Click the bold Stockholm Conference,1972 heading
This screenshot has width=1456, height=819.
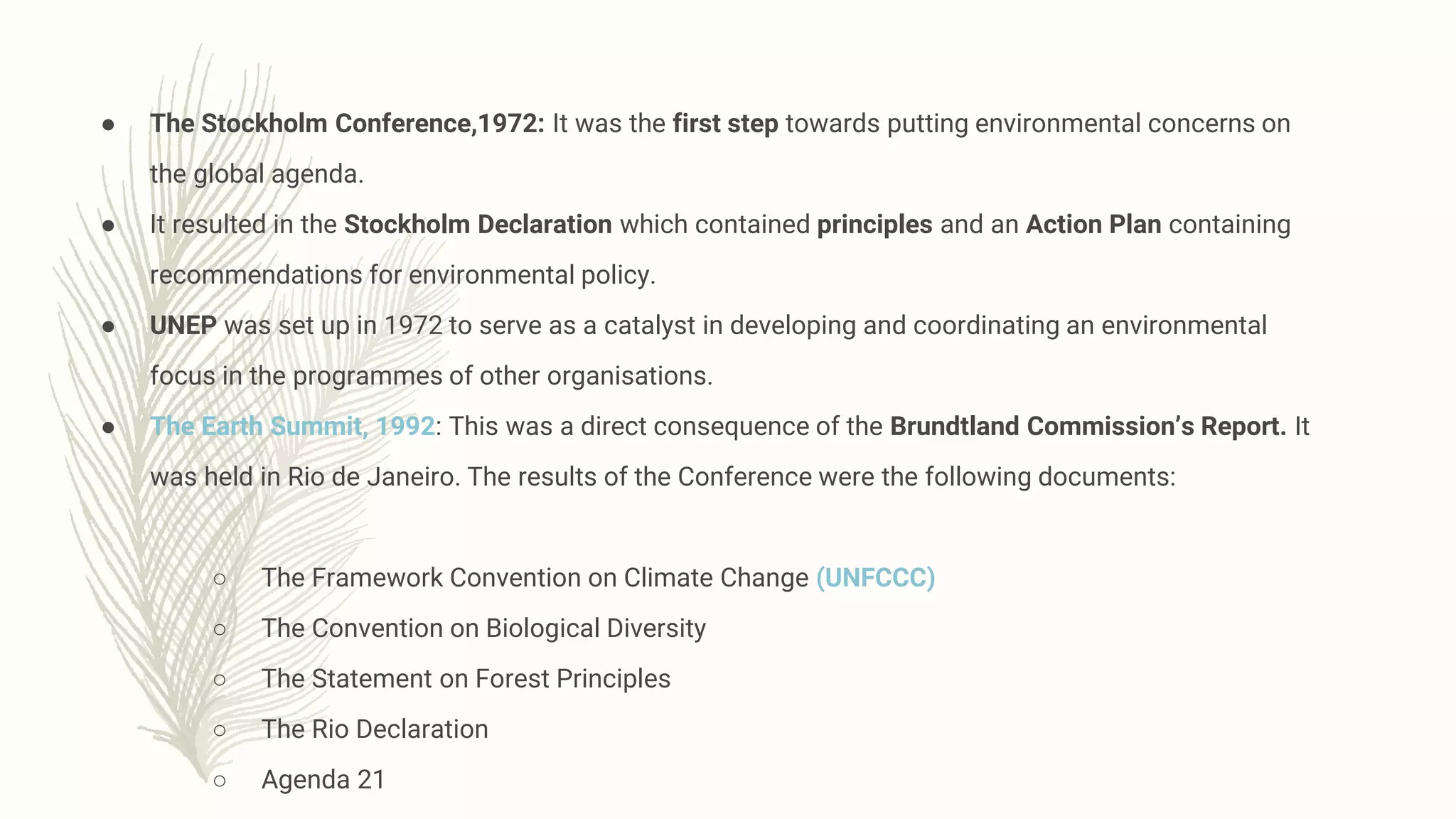click(347, 124)
